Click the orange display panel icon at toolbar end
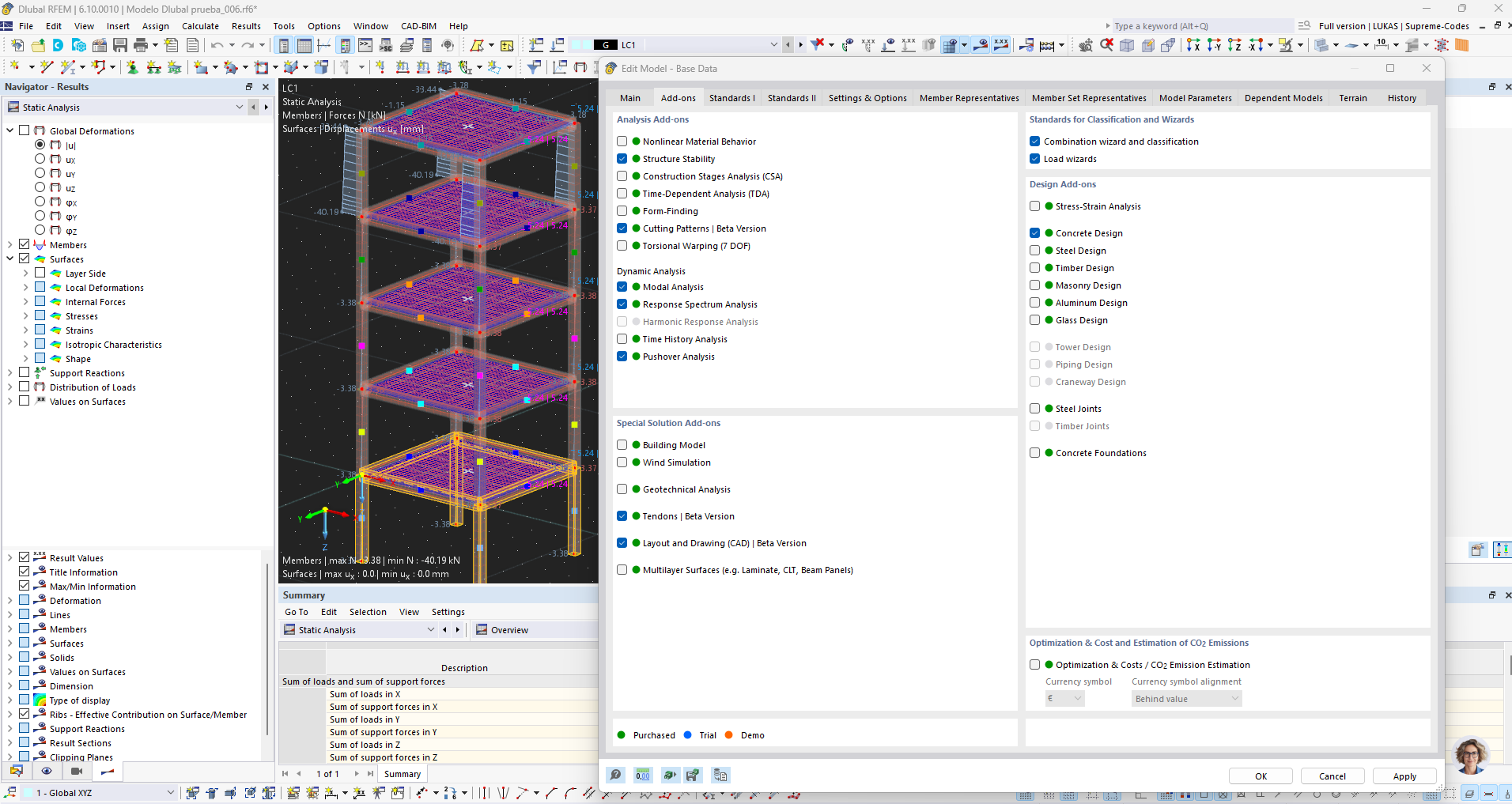 1462,45
